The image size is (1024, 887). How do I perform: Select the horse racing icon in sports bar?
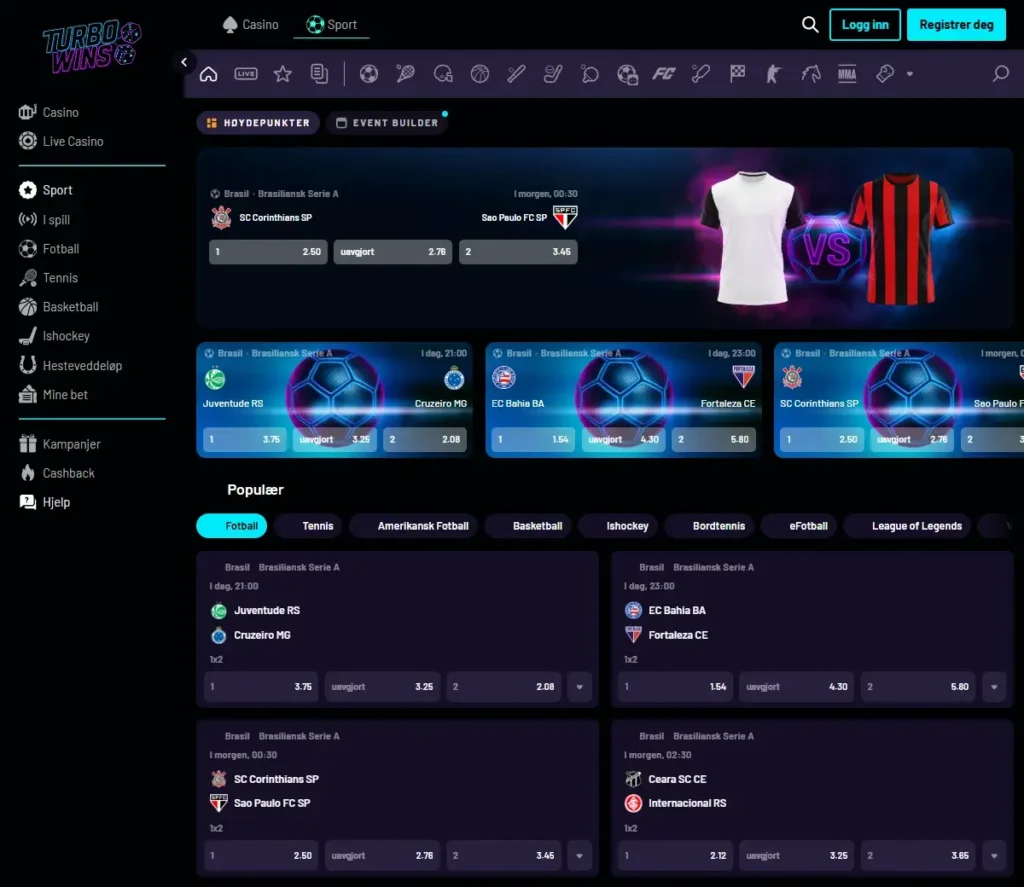(810, 74)
